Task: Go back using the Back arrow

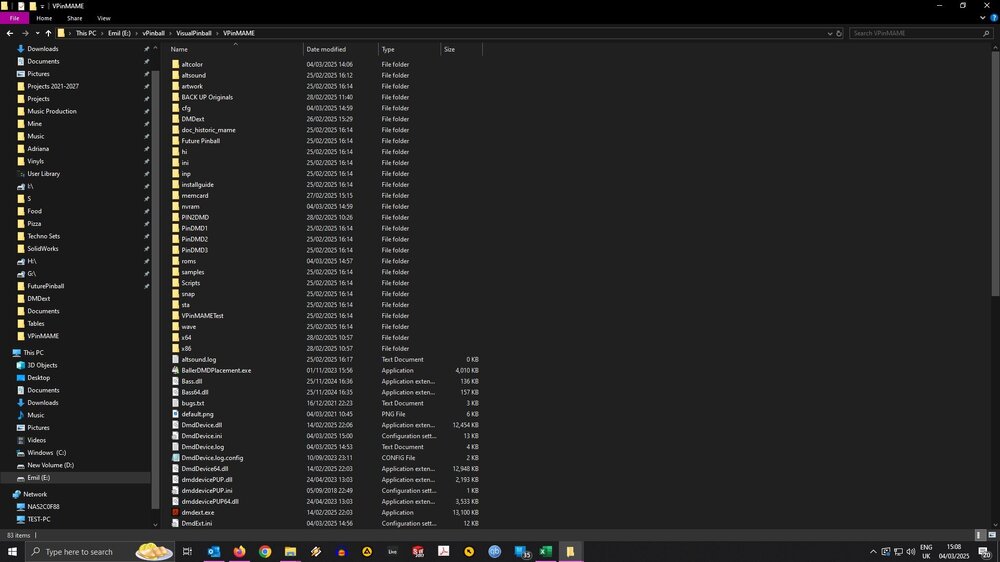Action: (10, 33)
